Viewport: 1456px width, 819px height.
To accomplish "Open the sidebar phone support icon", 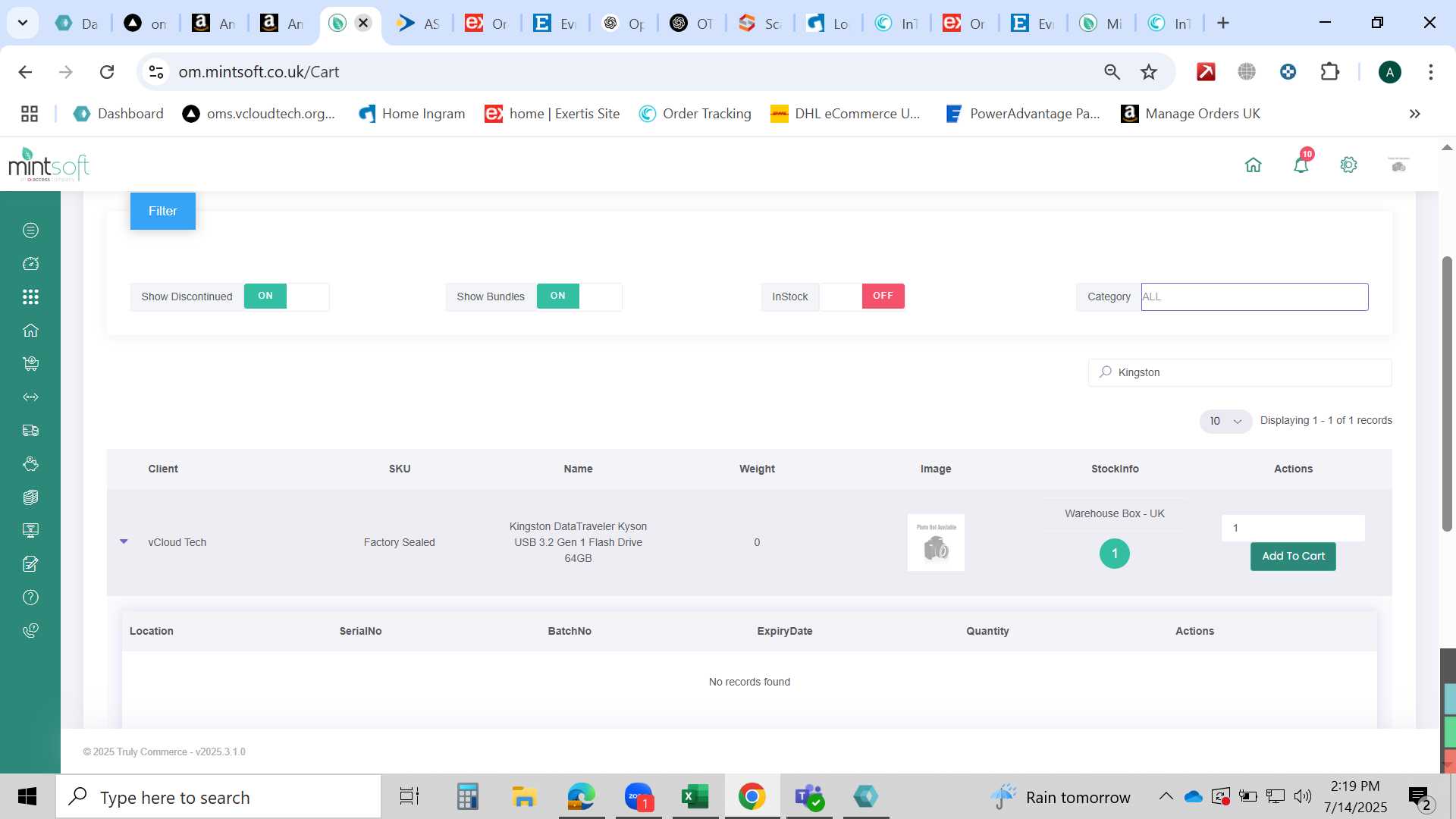I will [30, 631].
